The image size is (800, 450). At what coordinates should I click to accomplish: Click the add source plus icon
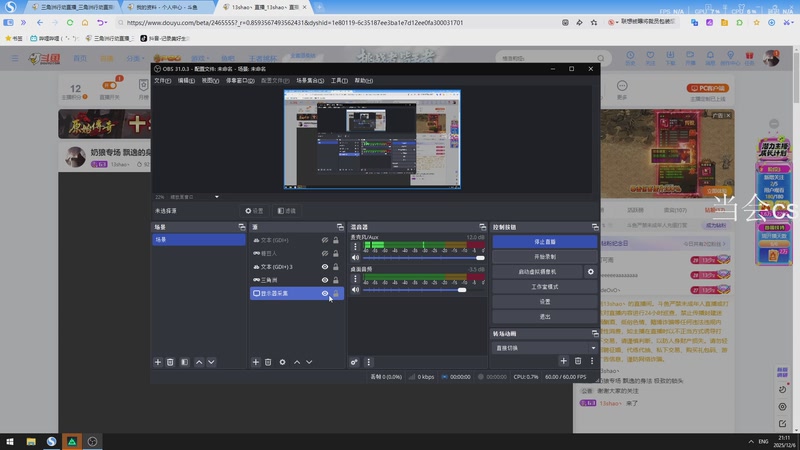point(255,362)
